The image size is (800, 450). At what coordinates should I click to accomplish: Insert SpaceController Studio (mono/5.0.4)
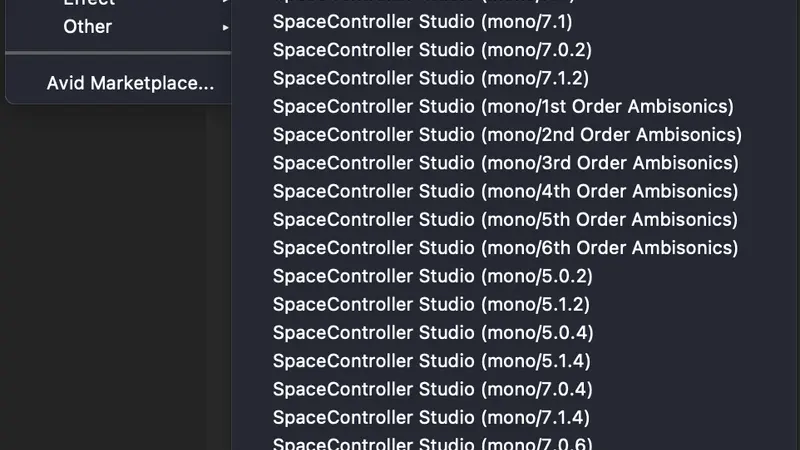[433, 333]
